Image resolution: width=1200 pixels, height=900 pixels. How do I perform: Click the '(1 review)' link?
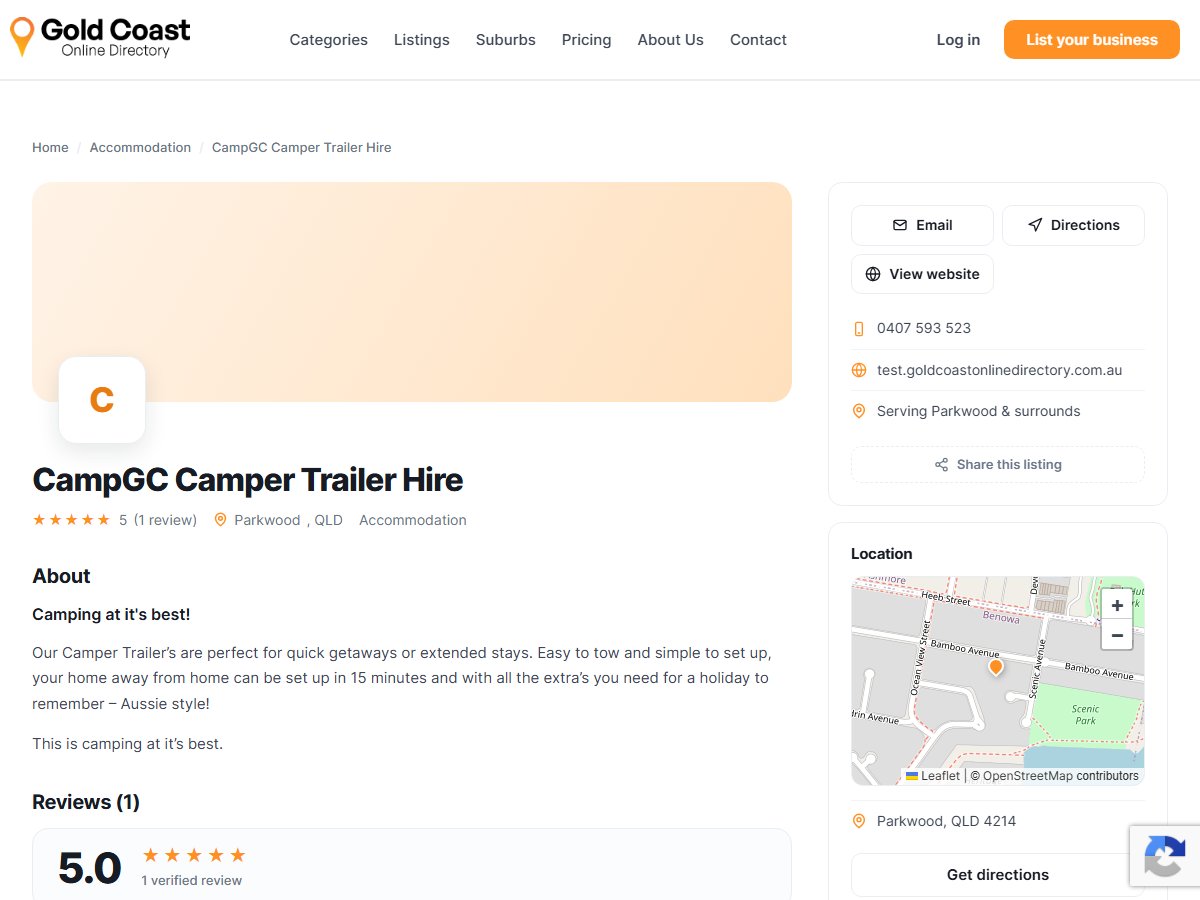(165, 520)
